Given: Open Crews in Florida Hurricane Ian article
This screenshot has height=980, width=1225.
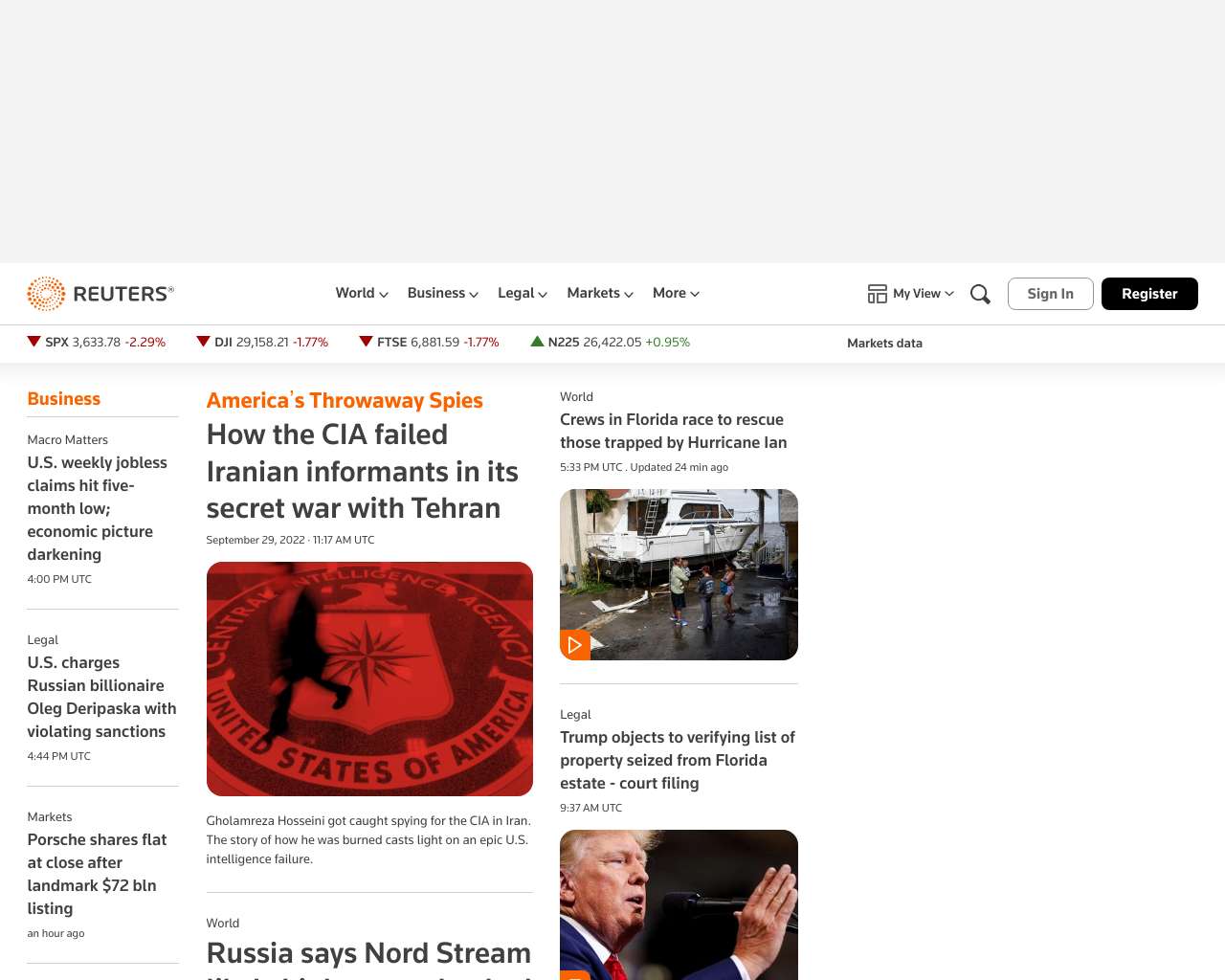Looking at the screenshot, I should (x=674, y=431).
